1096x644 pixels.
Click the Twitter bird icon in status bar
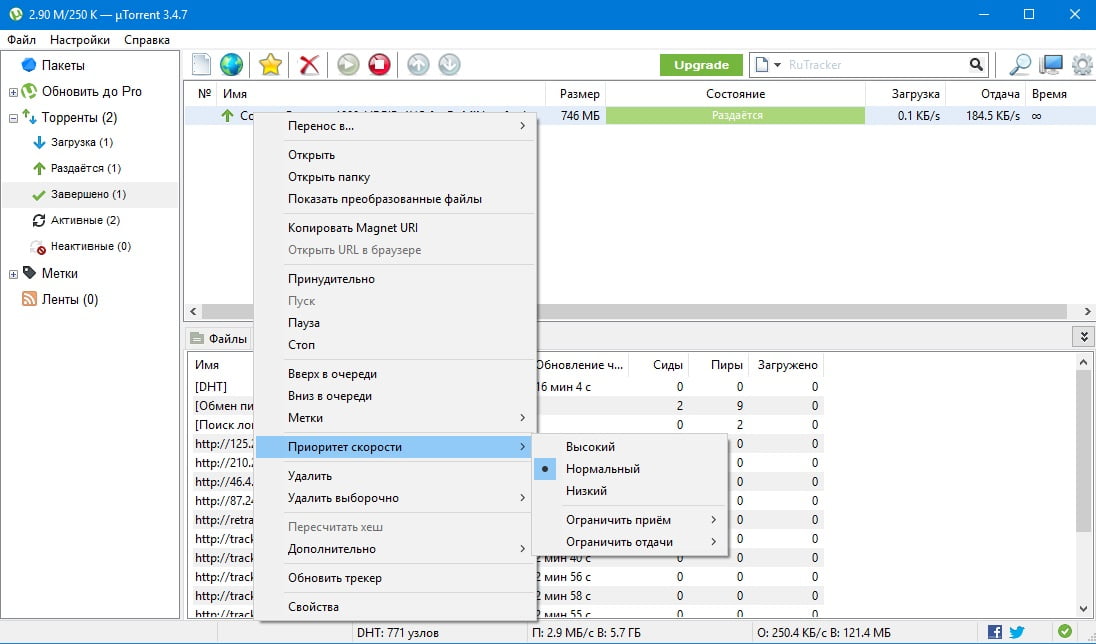coord(1017,632)
